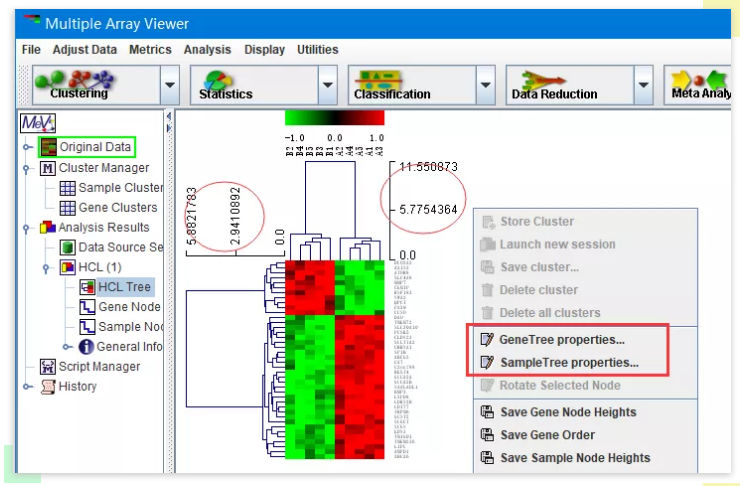The height and width of the screenshot is (486, 745).
Task: Collapse the HCL (1) tree node
Action: [x=46, y=268]
